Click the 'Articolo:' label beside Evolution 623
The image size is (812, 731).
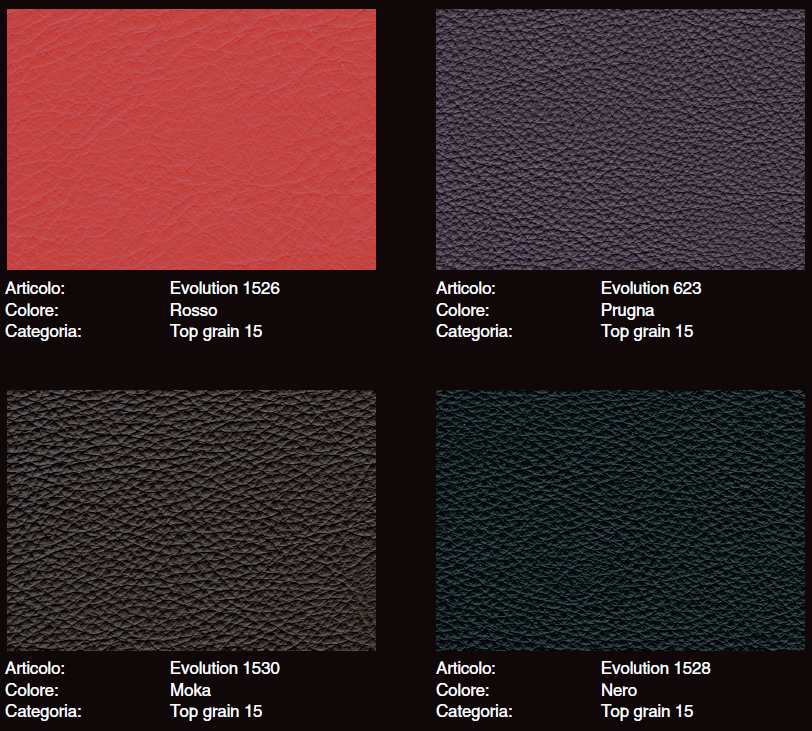466,288
